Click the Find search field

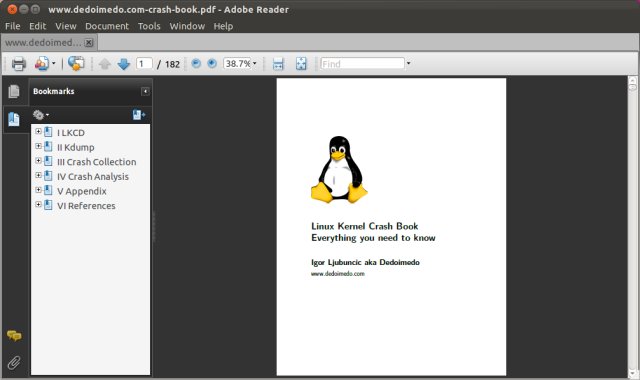click(362, 64)
